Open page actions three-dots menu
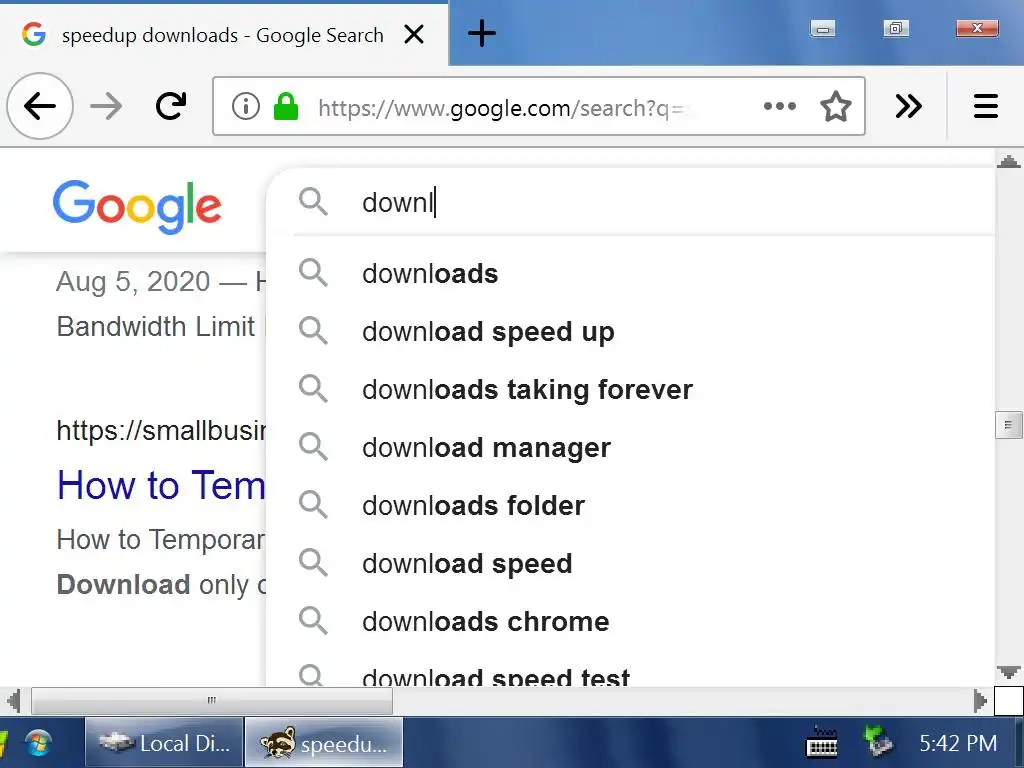This screenshot has height=768, width=1024. pyautogui.click(x=779, y=106)
